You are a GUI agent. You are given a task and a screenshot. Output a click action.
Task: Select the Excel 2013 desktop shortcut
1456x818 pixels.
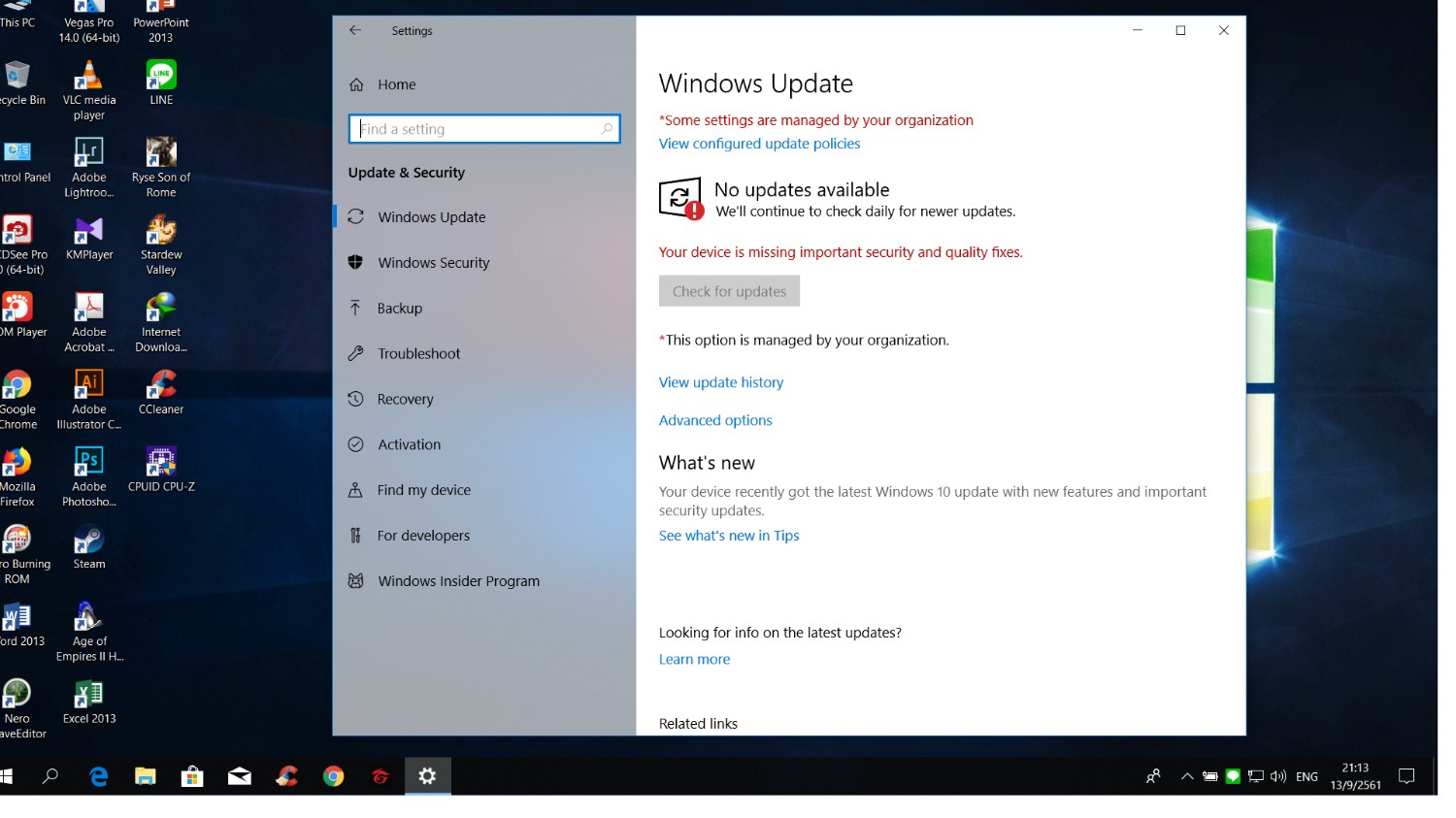pos(89,703)
